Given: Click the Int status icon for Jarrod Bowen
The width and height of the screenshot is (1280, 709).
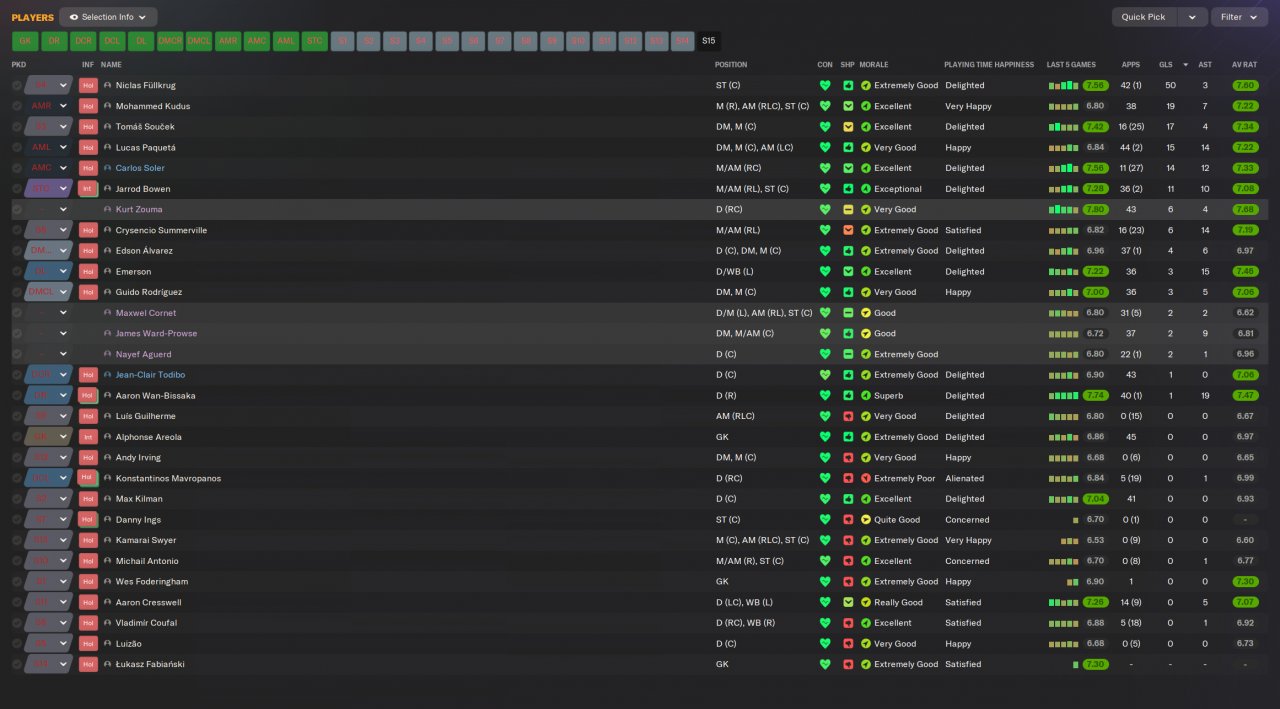Looking at the screenshot, I should pos(88,189).
